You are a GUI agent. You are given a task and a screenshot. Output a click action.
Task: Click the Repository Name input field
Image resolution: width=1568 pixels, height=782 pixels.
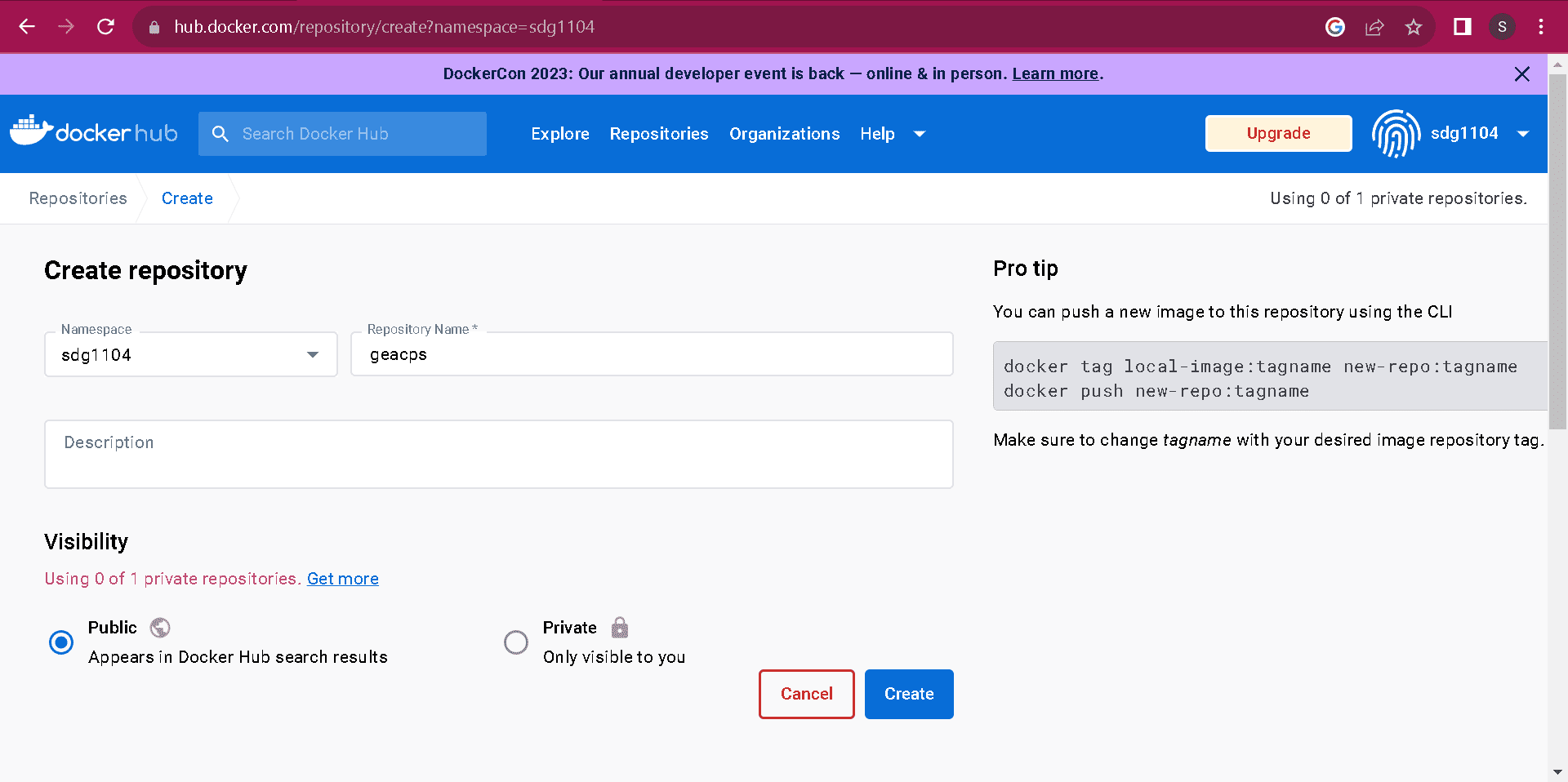point(652,354)
